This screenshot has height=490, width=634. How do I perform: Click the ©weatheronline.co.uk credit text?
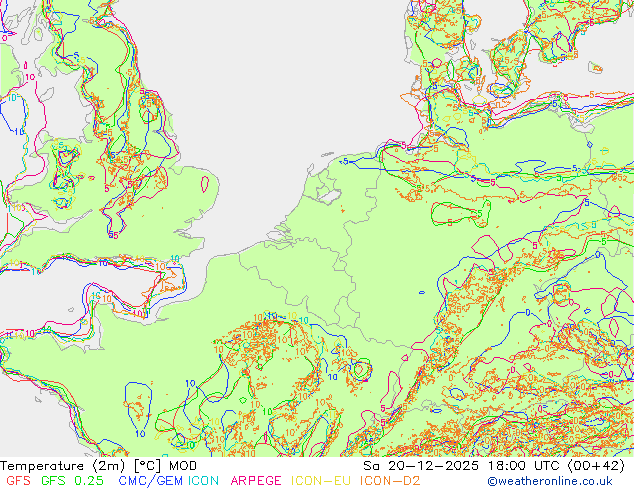(x=550, y=481)
